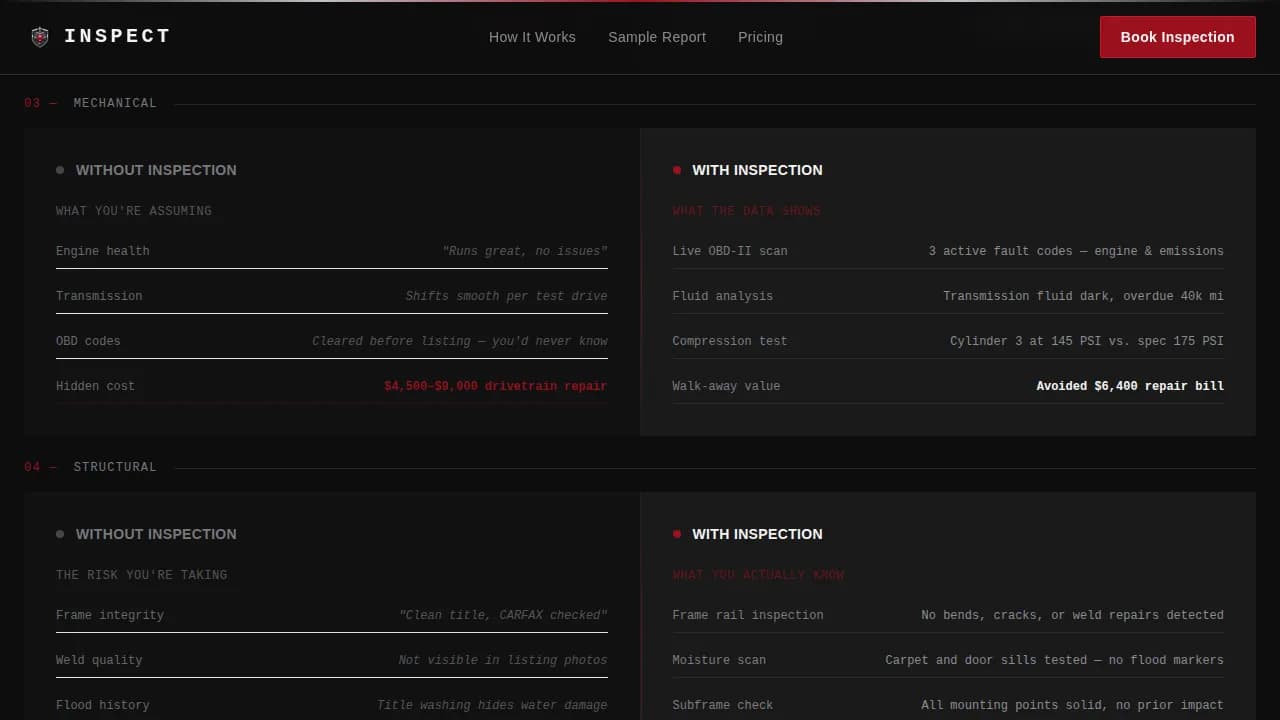The image size is (1280, 720).
Task: Click Avoided $6,400 repair bill text
Action: (x=1130, y=386)
